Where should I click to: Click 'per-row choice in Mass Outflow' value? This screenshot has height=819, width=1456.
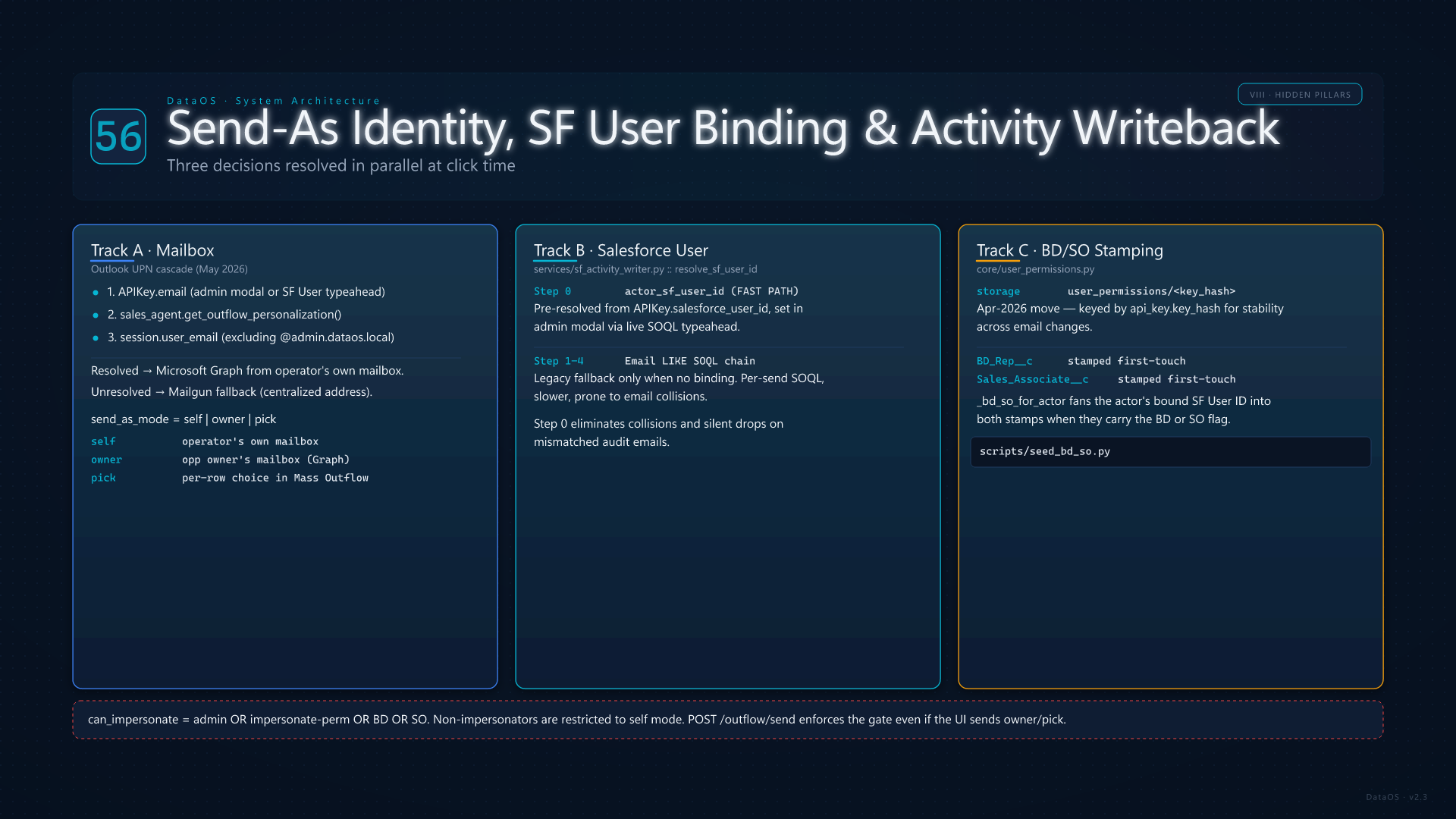pyautogui.click(x=275, y=478)
